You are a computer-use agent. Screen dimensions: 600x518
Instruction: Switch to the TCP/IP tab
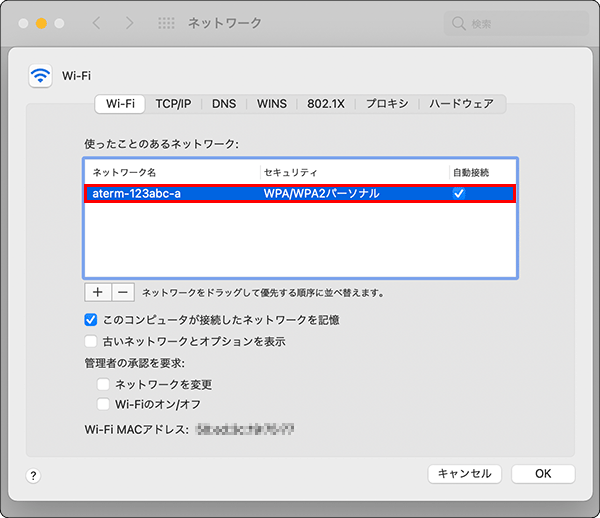(x=179, y=103)
